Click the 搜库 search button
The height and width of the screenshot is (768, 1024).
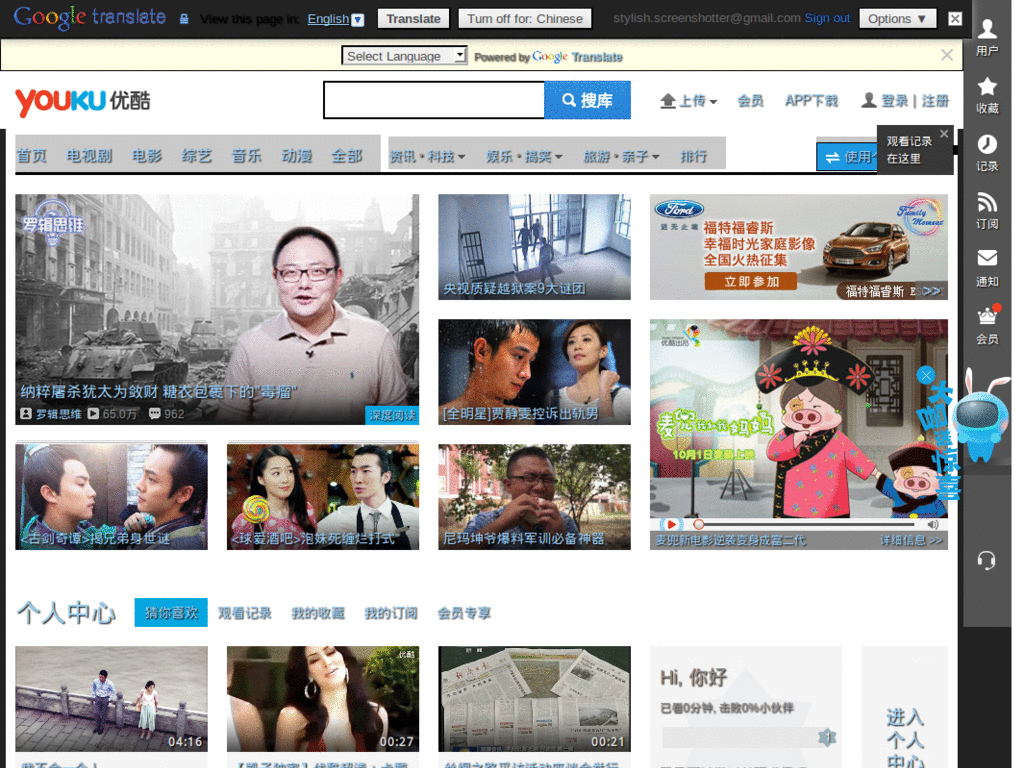pyautogui.click(x=587, y=100)
